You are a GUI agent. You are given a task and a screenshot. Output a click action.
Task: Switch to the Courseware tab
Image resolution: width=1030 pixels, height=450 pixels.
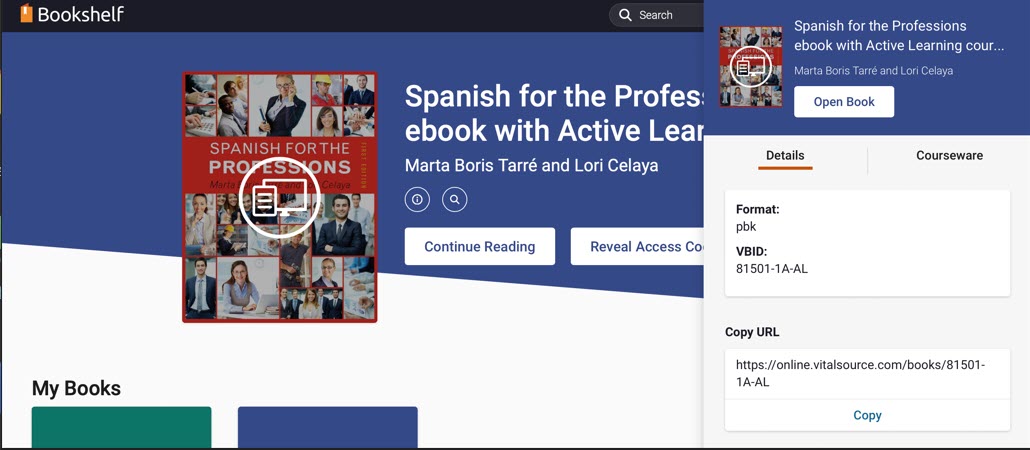(x=949, y=156)
